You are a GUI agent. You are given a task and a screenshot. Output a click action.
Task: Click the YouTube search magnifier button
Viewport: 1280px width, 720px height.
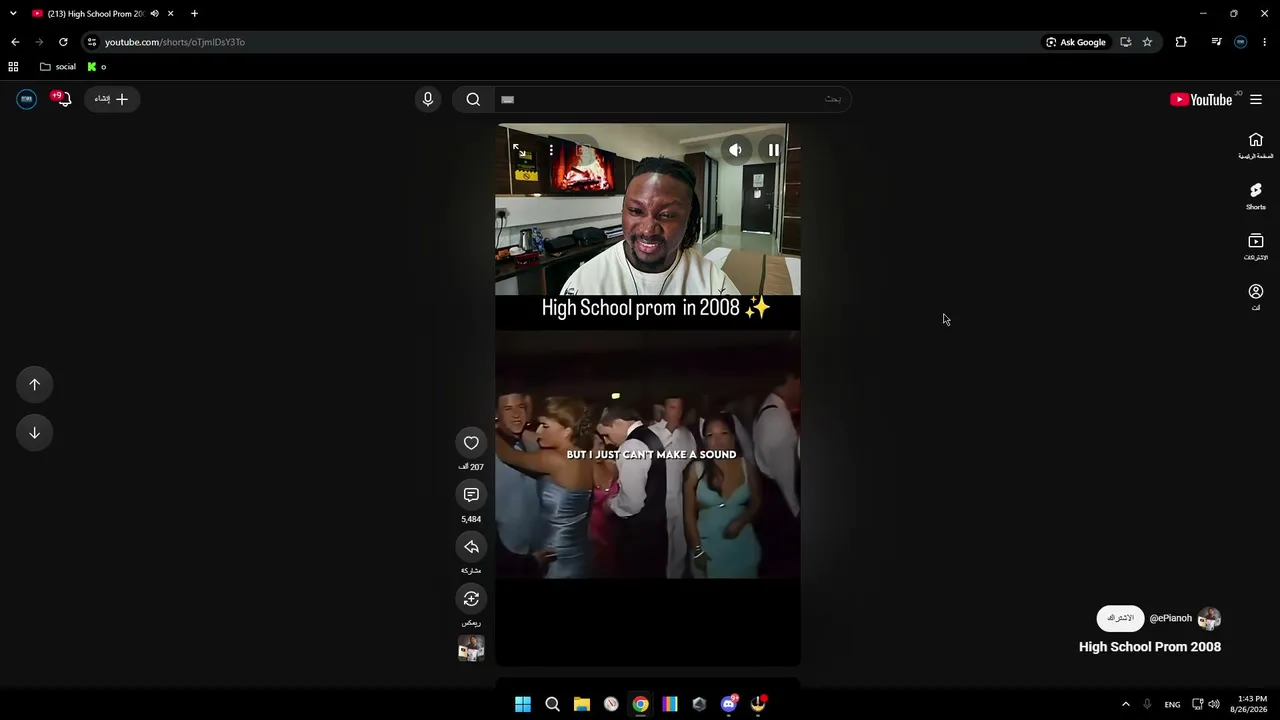[x=473, y=99]
